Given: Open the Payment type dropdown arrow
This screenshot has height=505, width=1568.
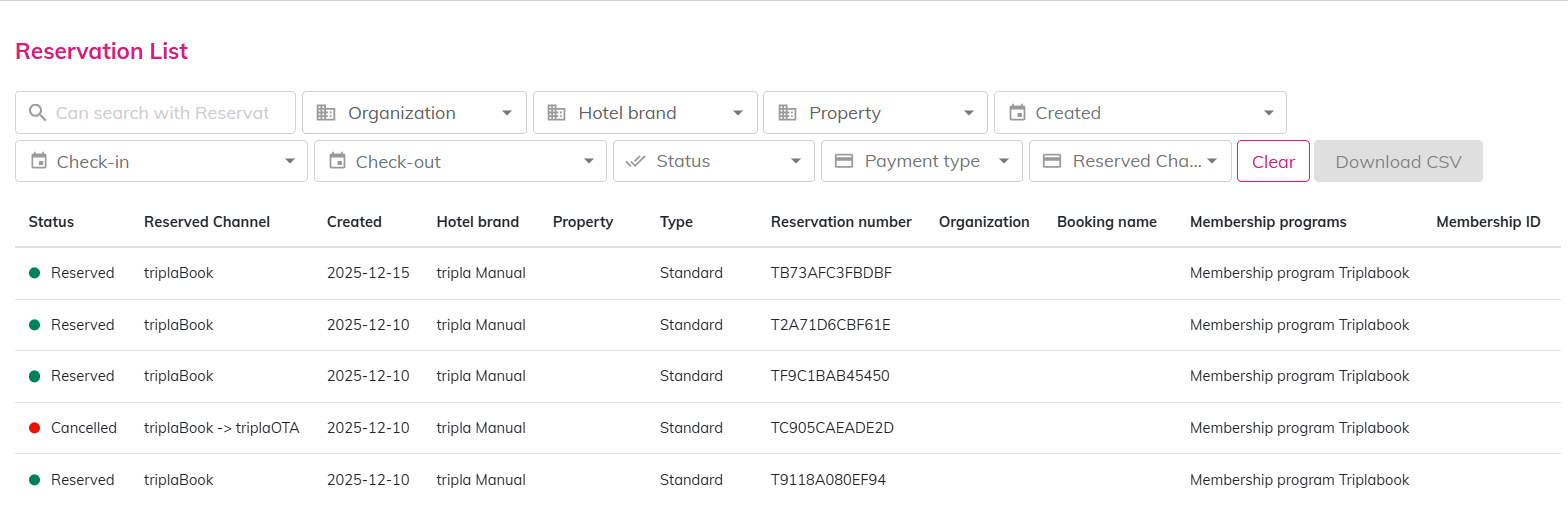Looking at the screenshot, I should coord(1004,161).
